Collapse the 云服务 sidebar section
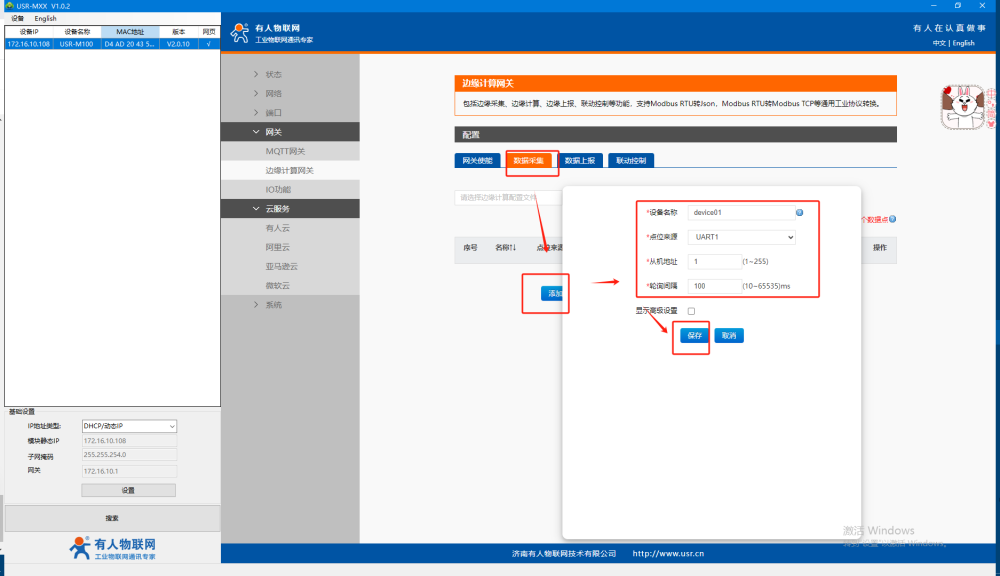 [277, 208]
